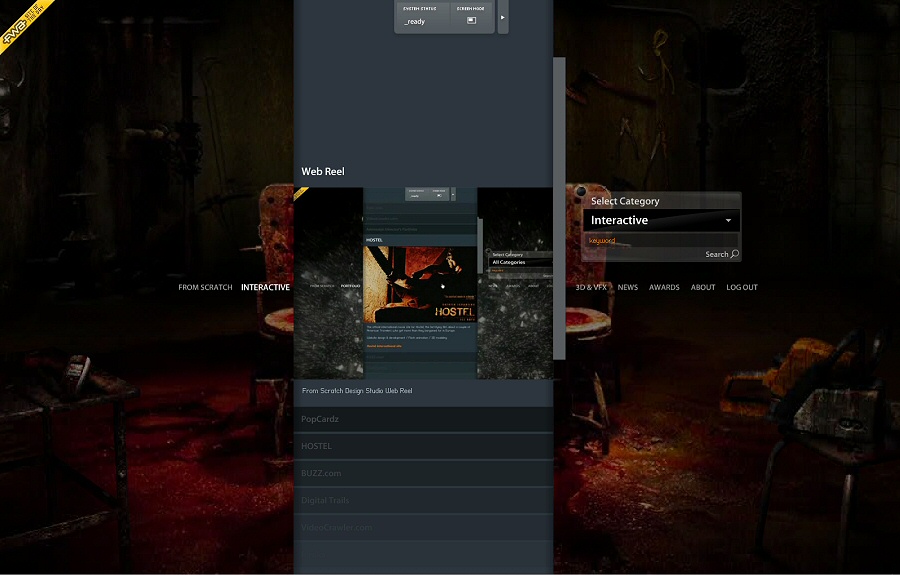Click the portfolio panel vertical scrollbar
This screenshot has width=900, height=575.
pyautogui.click(x=559, y=208)
